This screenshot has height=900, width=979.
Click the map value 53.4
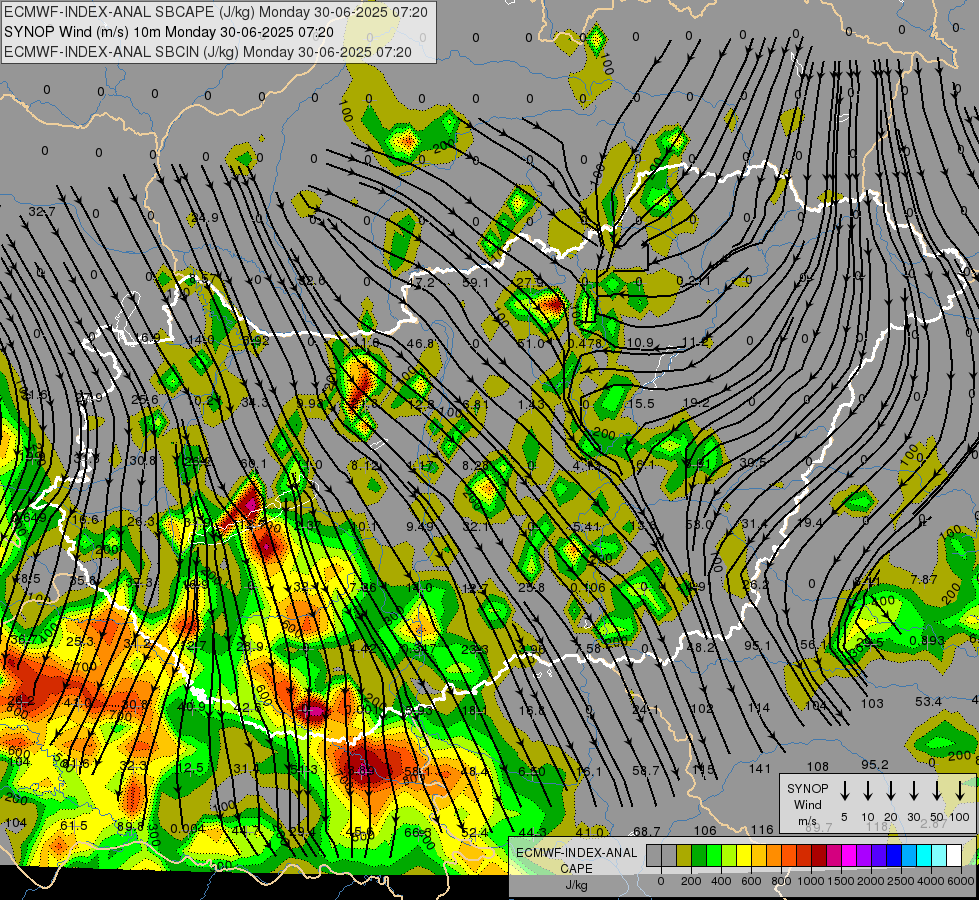coord(928,702)
